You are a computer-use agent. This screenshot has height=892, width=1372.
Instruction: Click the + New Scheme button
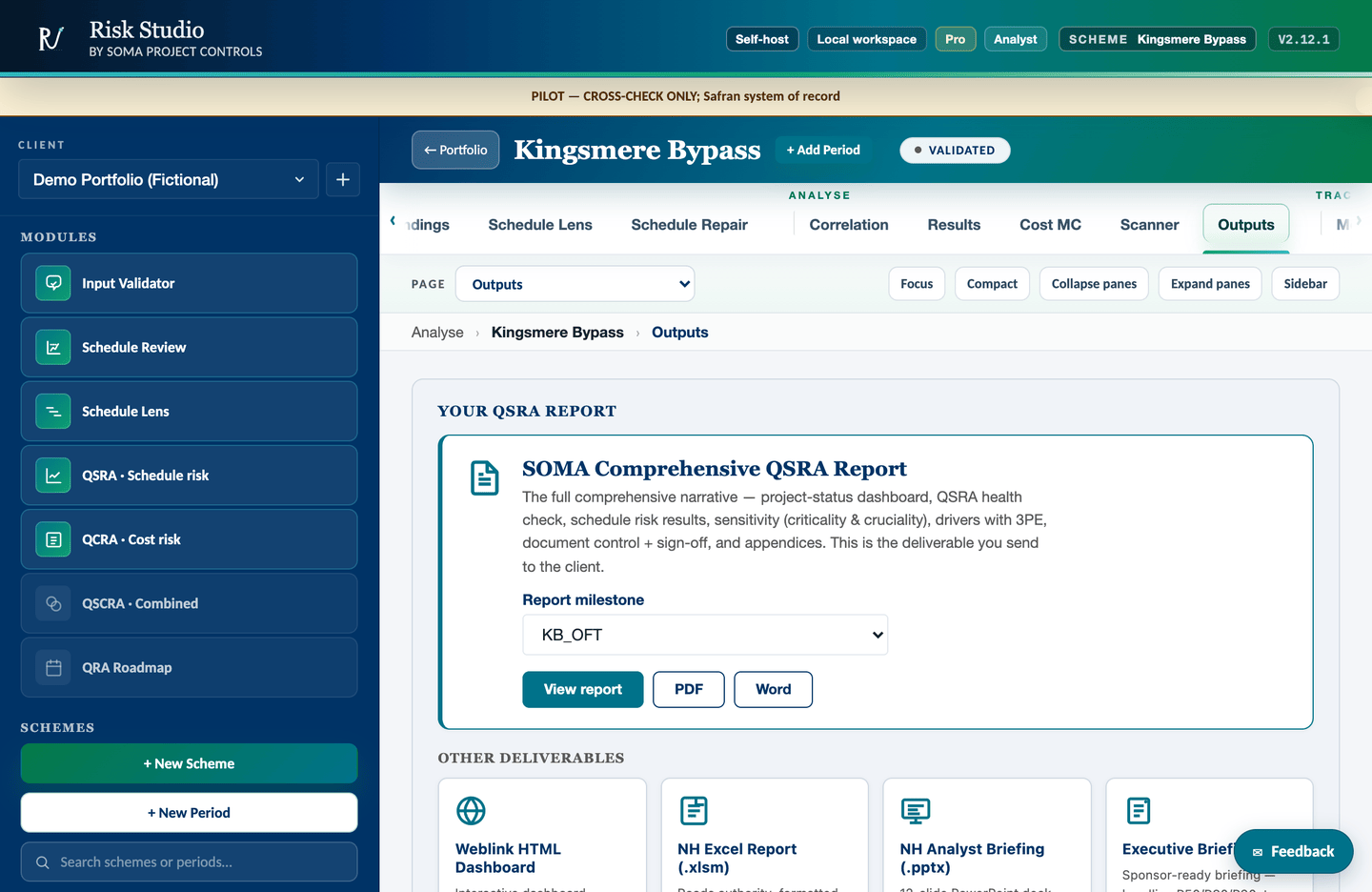point(189,763)
